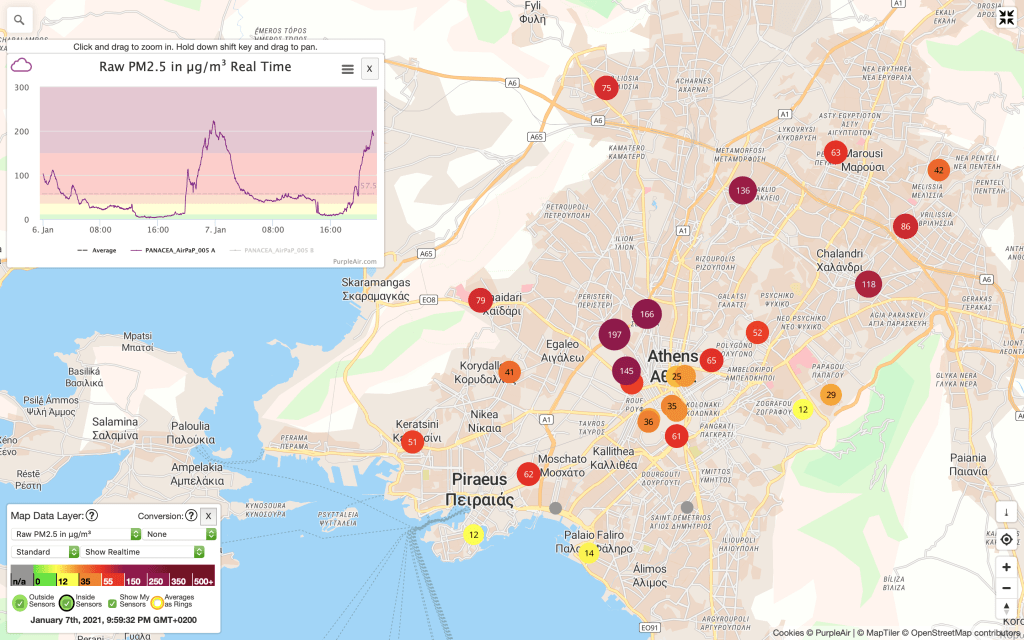The image size is (1024, 640).
Task: Toggle the Outside Sensors checkbox
Action: coord(20,602)
